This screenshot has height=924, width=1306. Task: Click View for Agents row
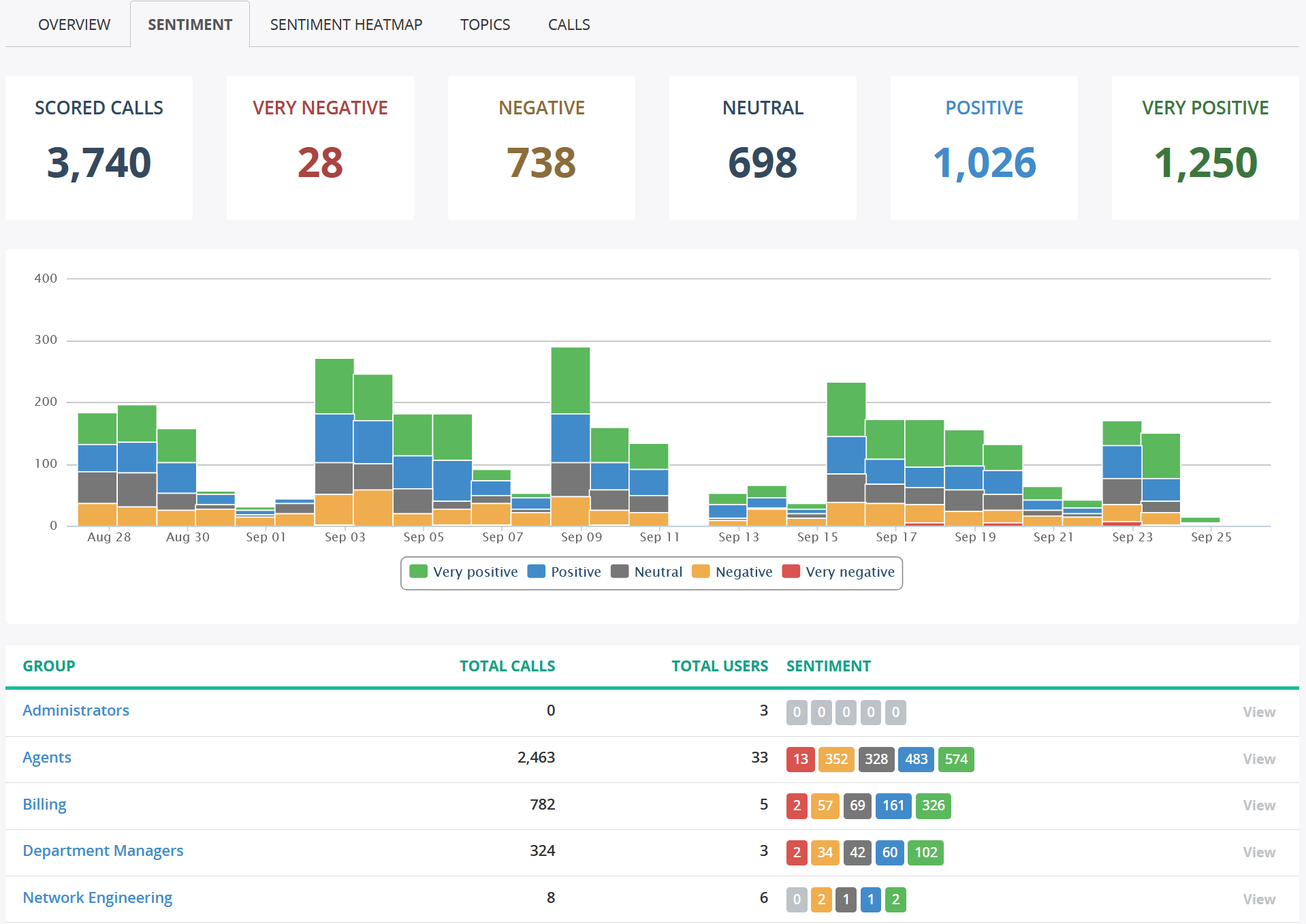[x=1259, y=759]
